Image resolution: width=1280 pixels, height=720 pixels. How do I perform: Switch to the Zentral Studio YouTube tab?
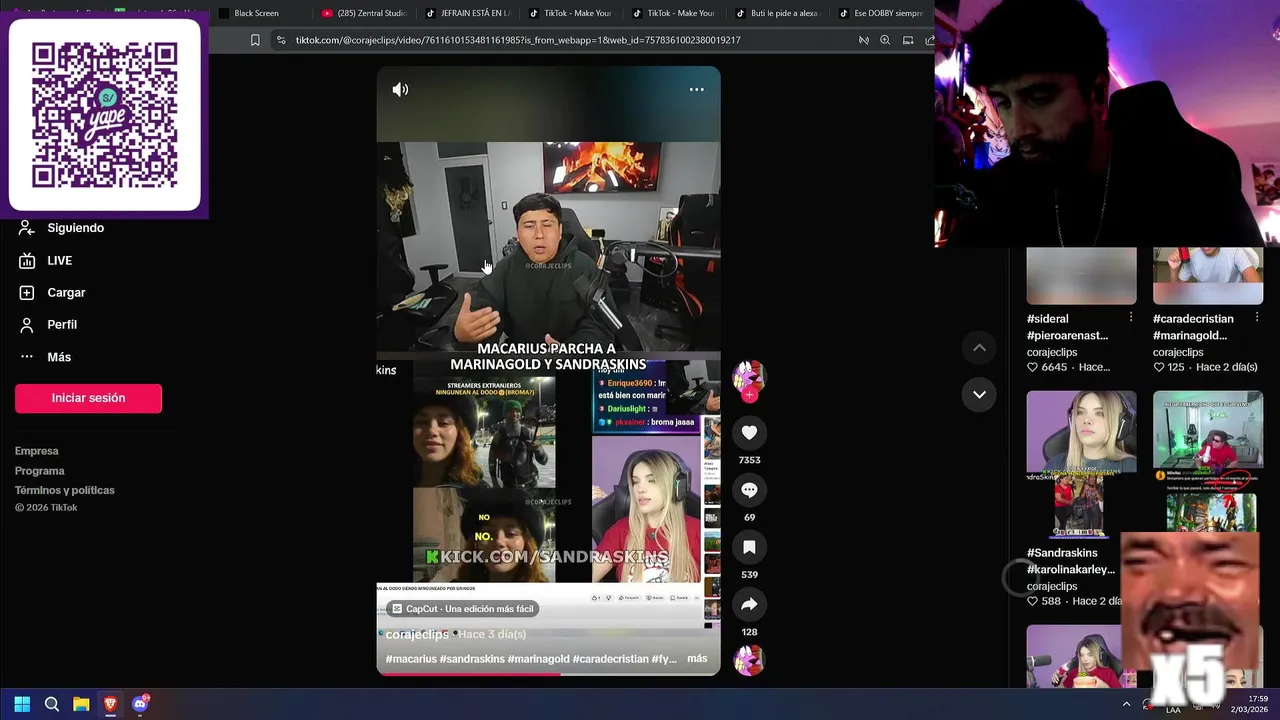364,13
